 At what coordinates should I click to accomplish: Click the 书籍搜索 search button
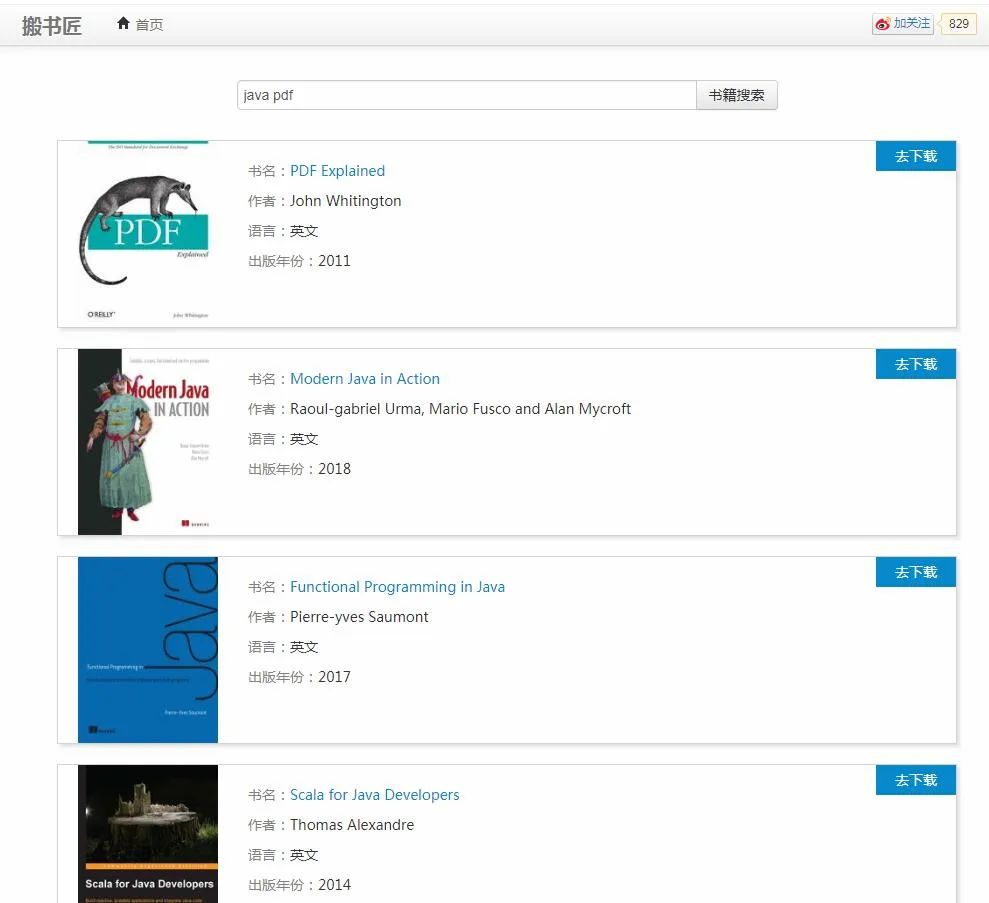[x=737, y=95]
